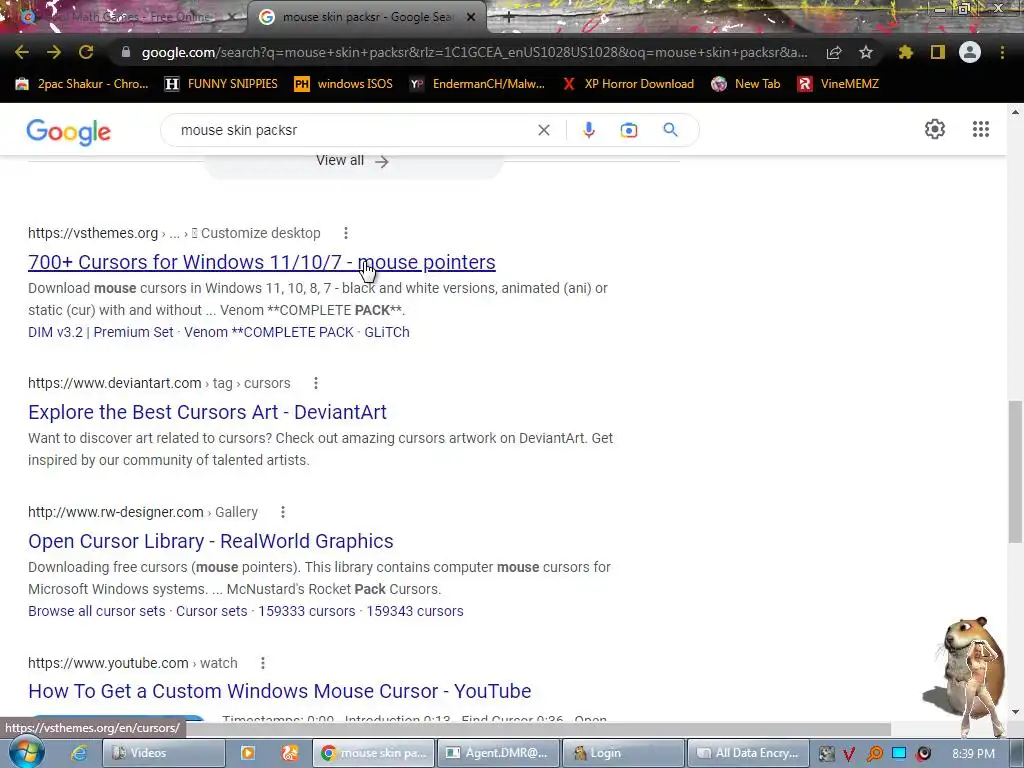Open 700+ Cursors for Windows result

[x=261, y=262]
